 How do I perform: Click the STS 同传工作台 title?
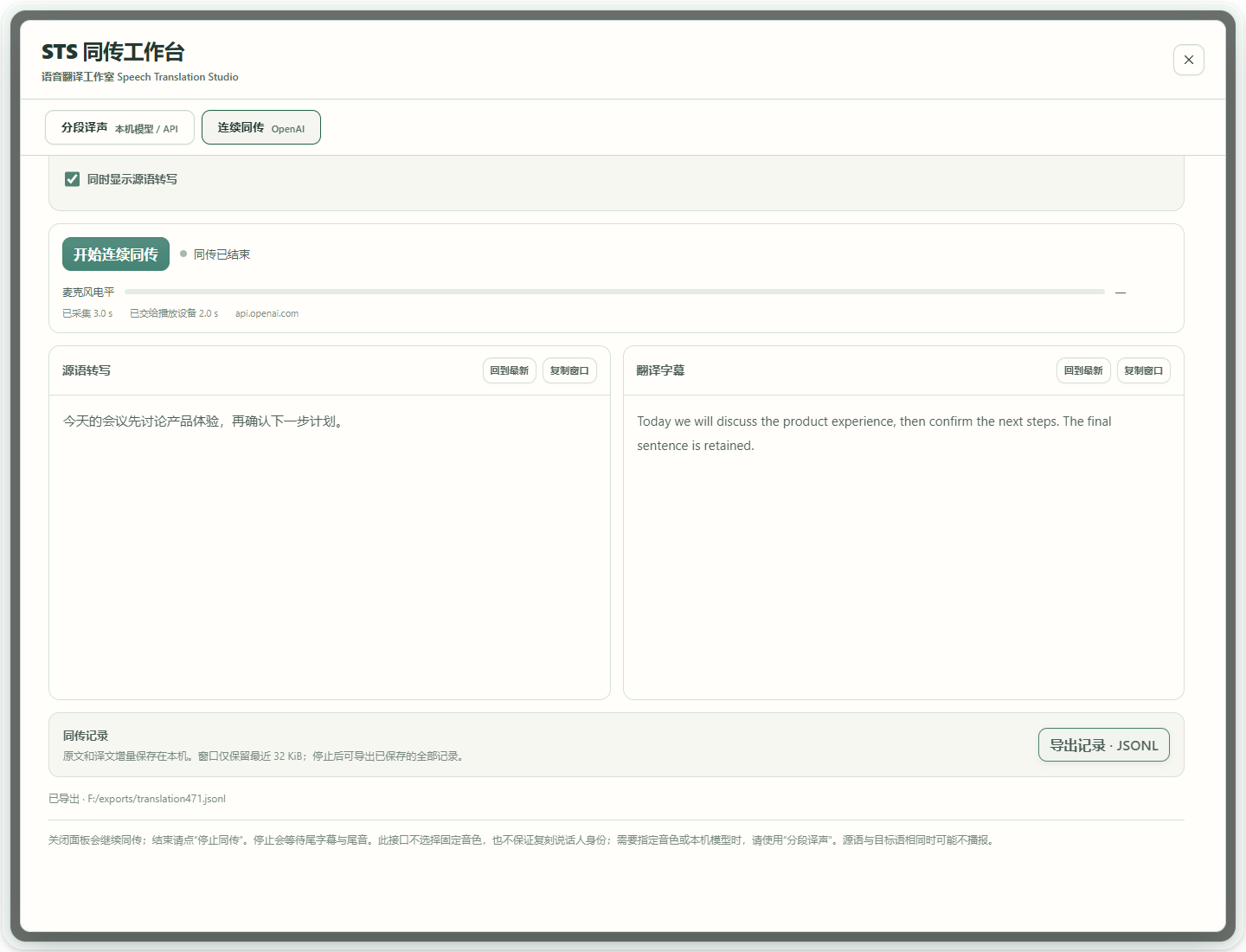click(113, 52)
